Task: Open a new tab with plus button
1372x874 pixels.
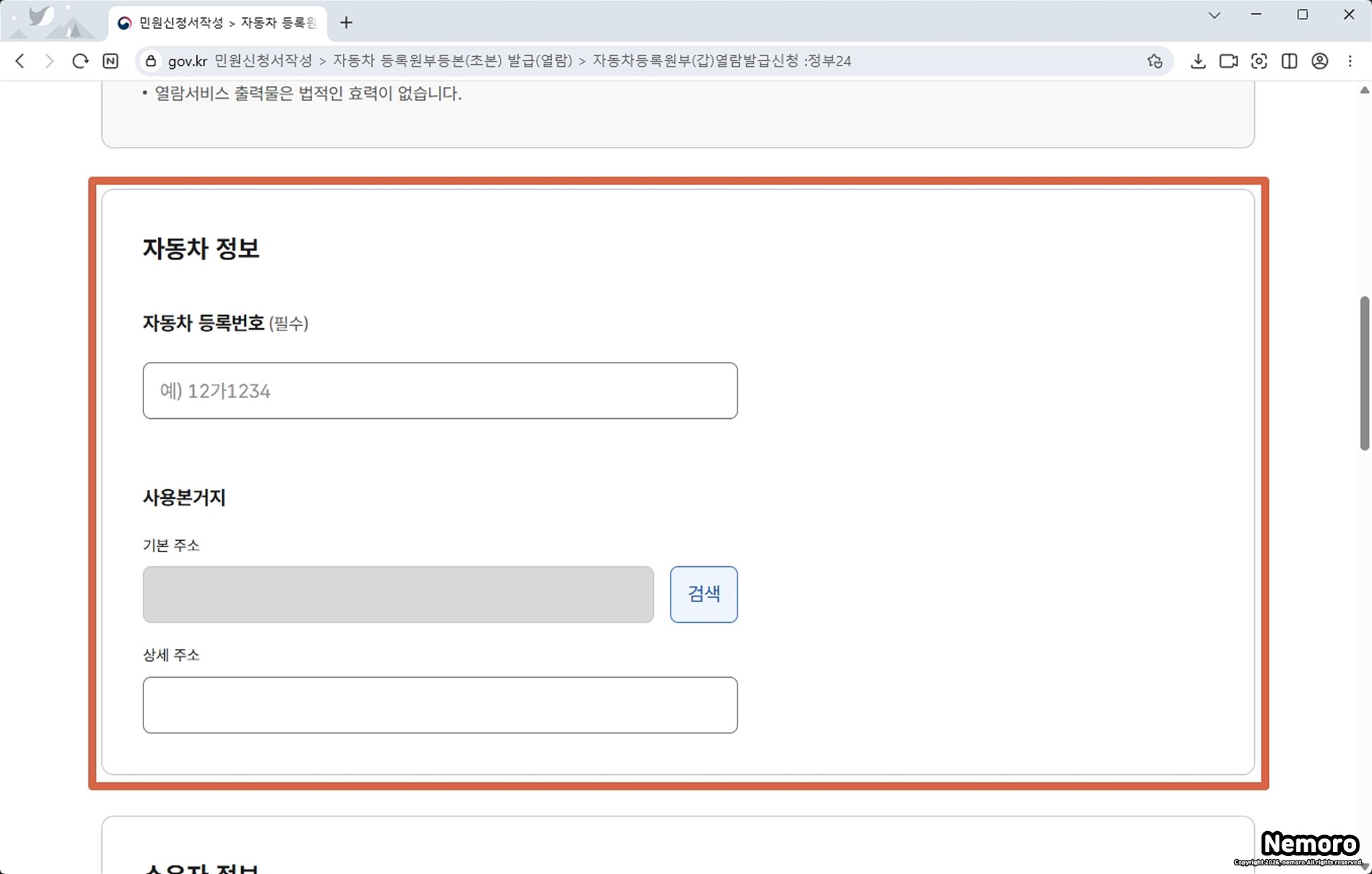Action: (346, 23)
